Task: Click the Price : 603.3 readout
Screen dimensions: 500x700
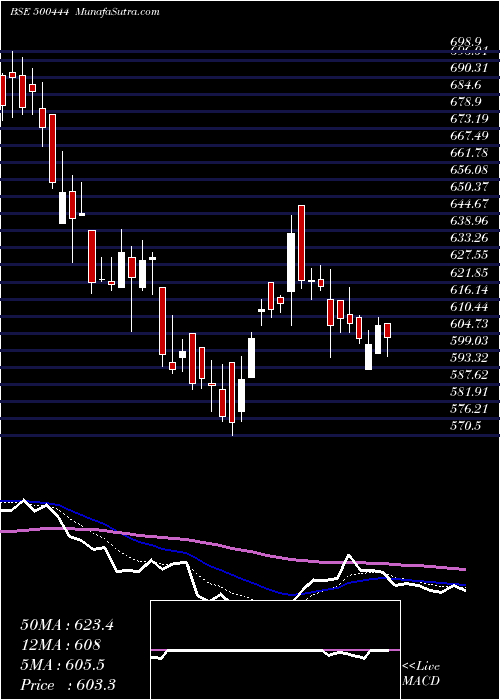Action: [67, 685]
